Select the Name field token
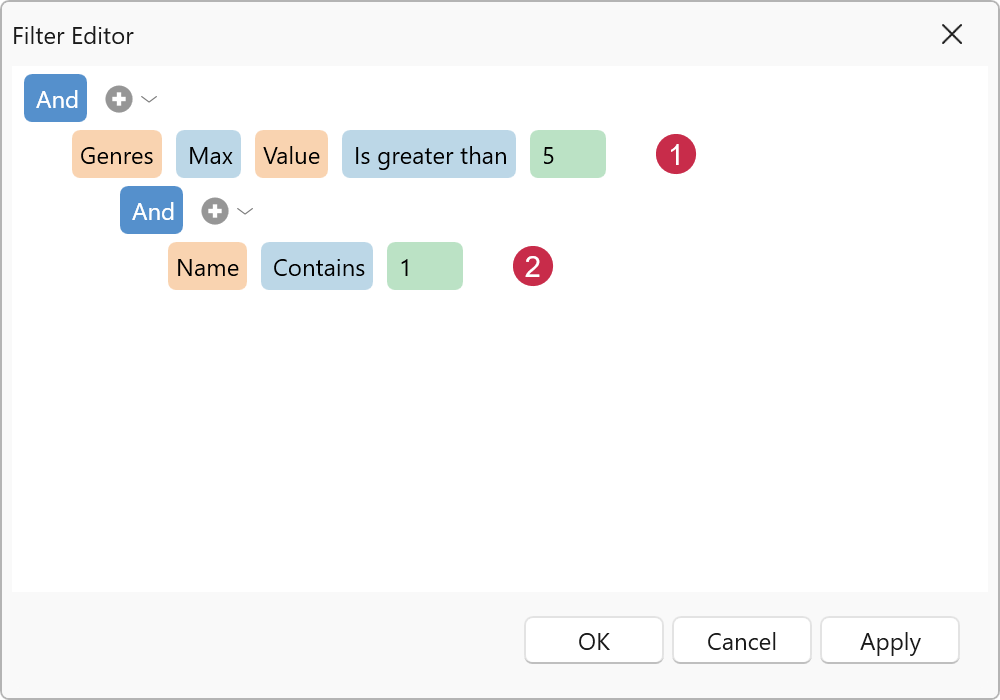Viewport: 1000px width, 700px height. 207,266
